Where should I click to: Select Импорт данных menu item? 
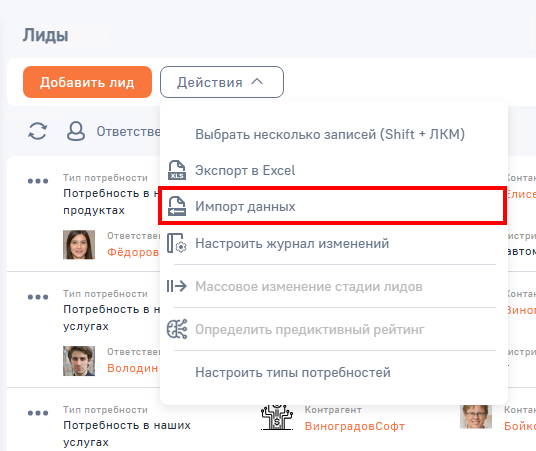(333, 206)
